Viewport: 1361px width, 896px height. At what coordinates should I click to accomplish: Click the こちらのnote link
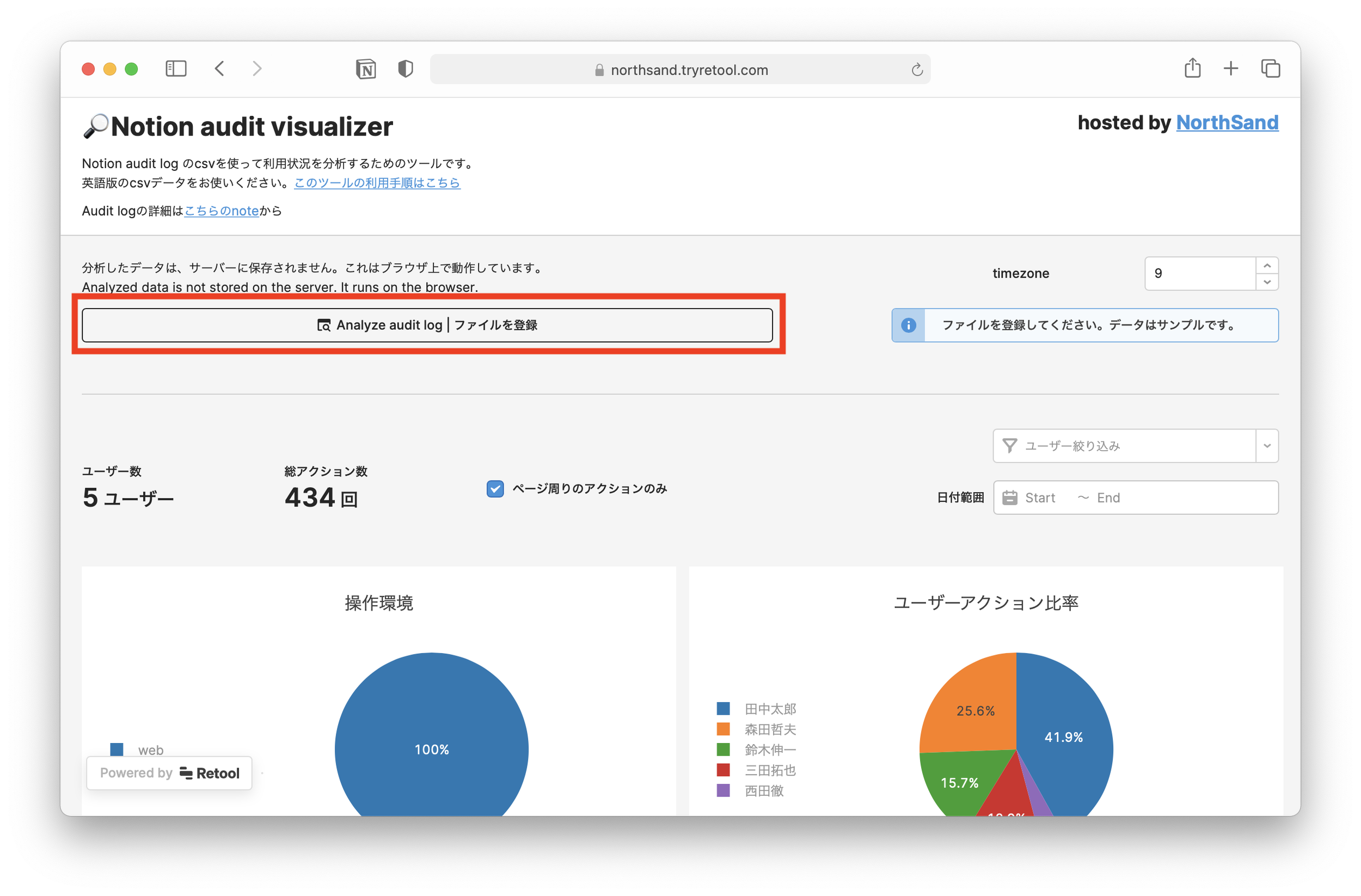(x=222, y=211)
